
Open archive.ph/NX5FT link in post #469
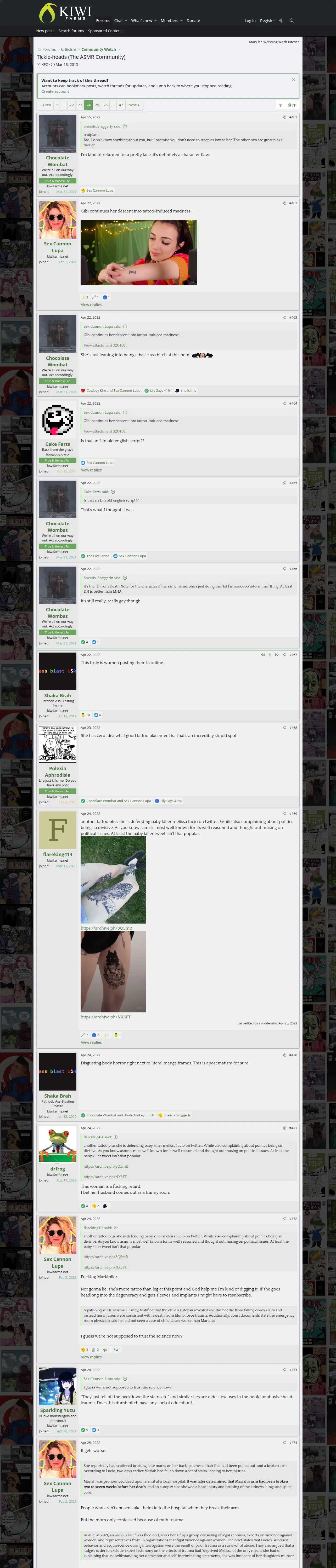(x=105, y=1017)
